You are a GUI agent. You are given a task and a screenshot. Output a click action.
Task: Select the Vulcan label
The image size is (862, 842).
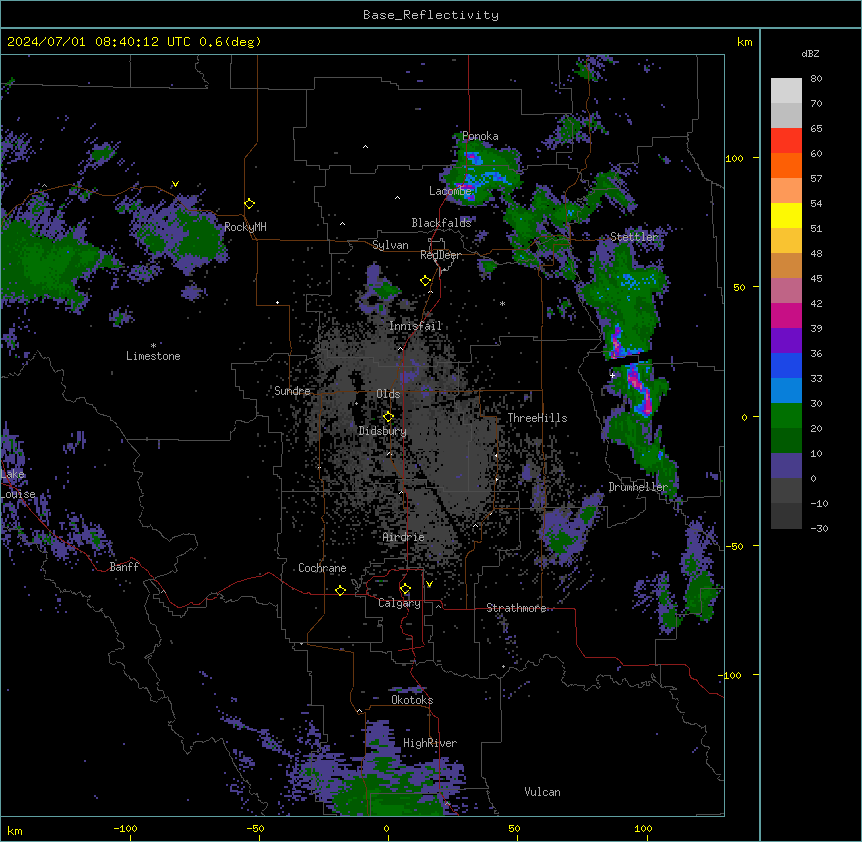coord(542,792)
